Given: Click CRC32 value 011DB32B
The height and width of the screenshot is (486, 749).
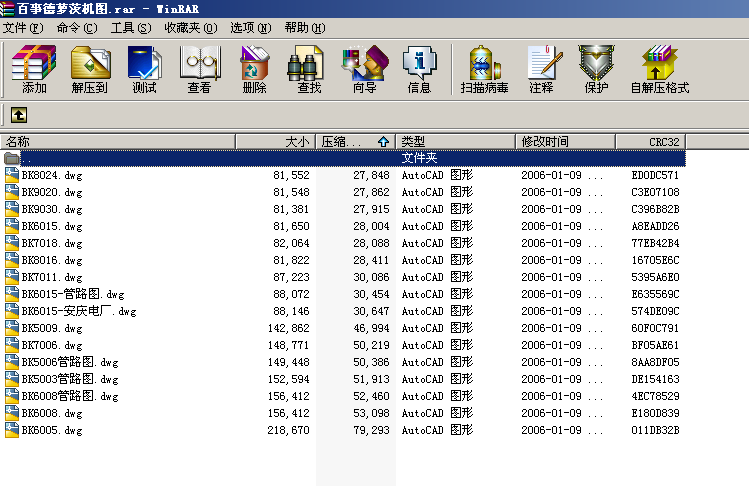Looking at the screenshot, I should (x=655, y=430).
